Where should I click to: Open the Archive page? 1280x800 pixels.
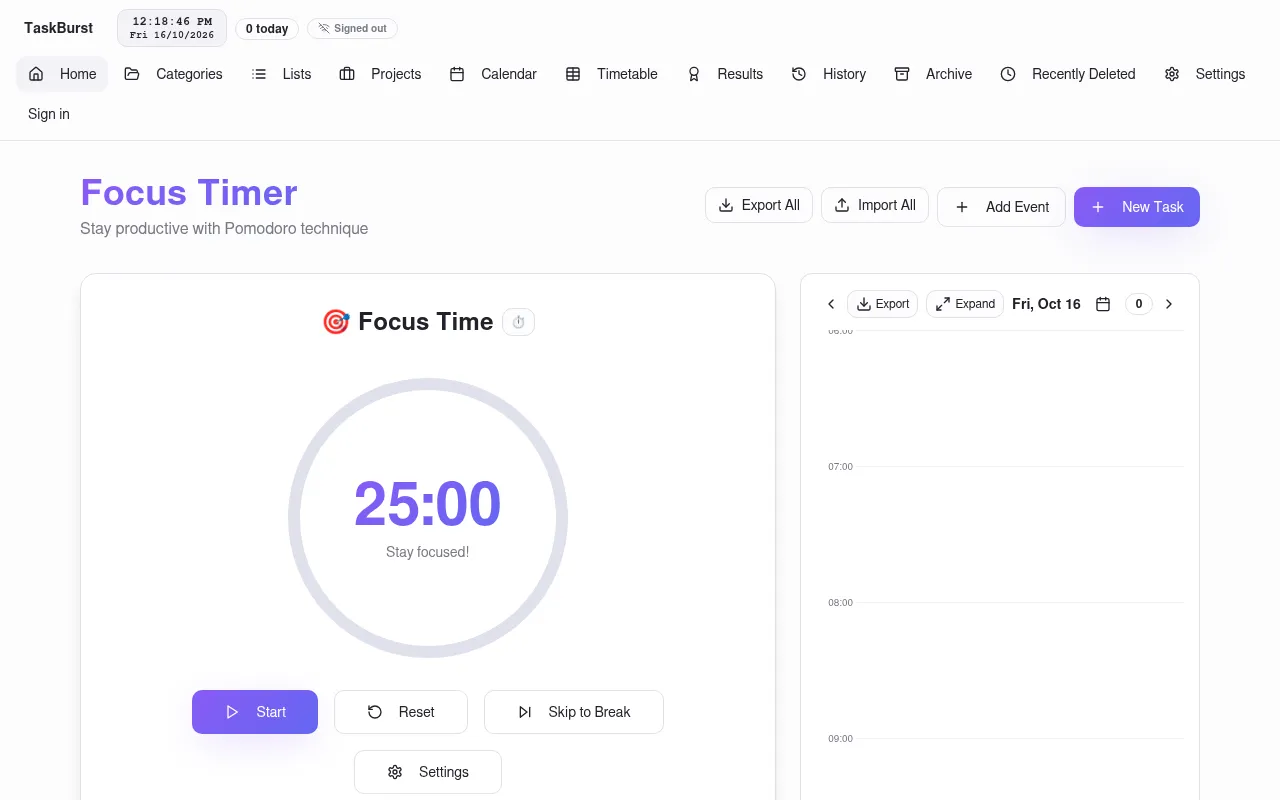pos(933,74)
